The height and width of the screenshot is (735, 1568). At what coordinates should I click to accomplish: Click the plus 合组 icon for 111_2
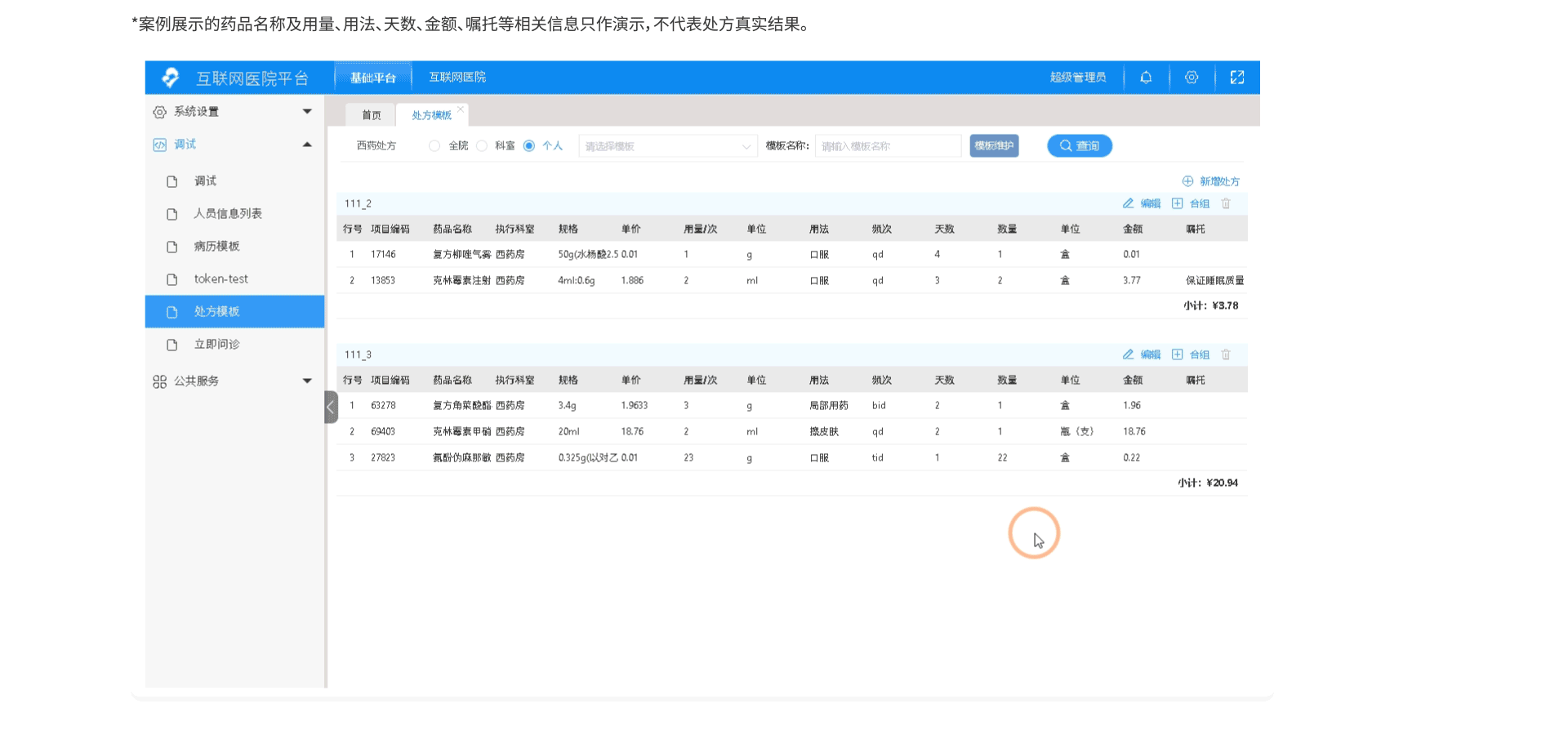1177,203
